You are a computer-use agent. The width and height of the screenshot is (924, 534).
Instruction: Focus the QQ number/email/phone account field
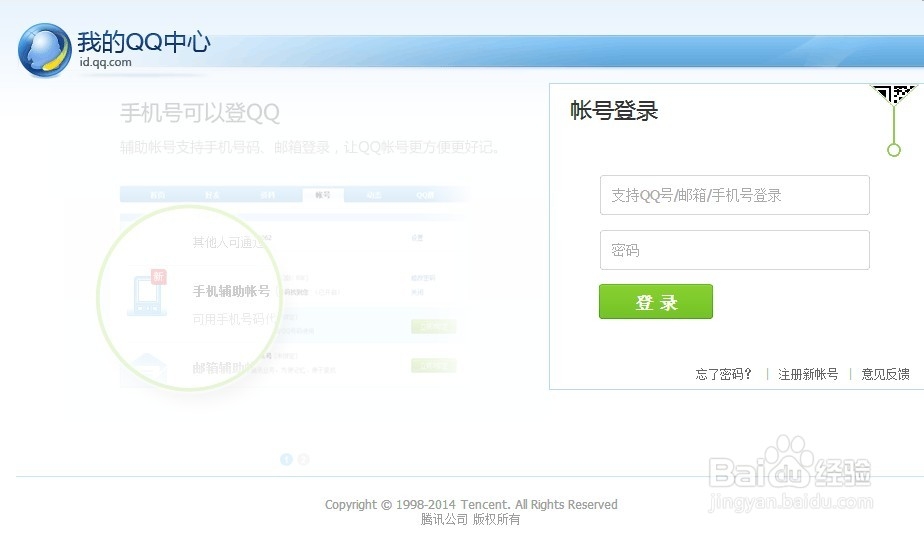click(734, 195)
